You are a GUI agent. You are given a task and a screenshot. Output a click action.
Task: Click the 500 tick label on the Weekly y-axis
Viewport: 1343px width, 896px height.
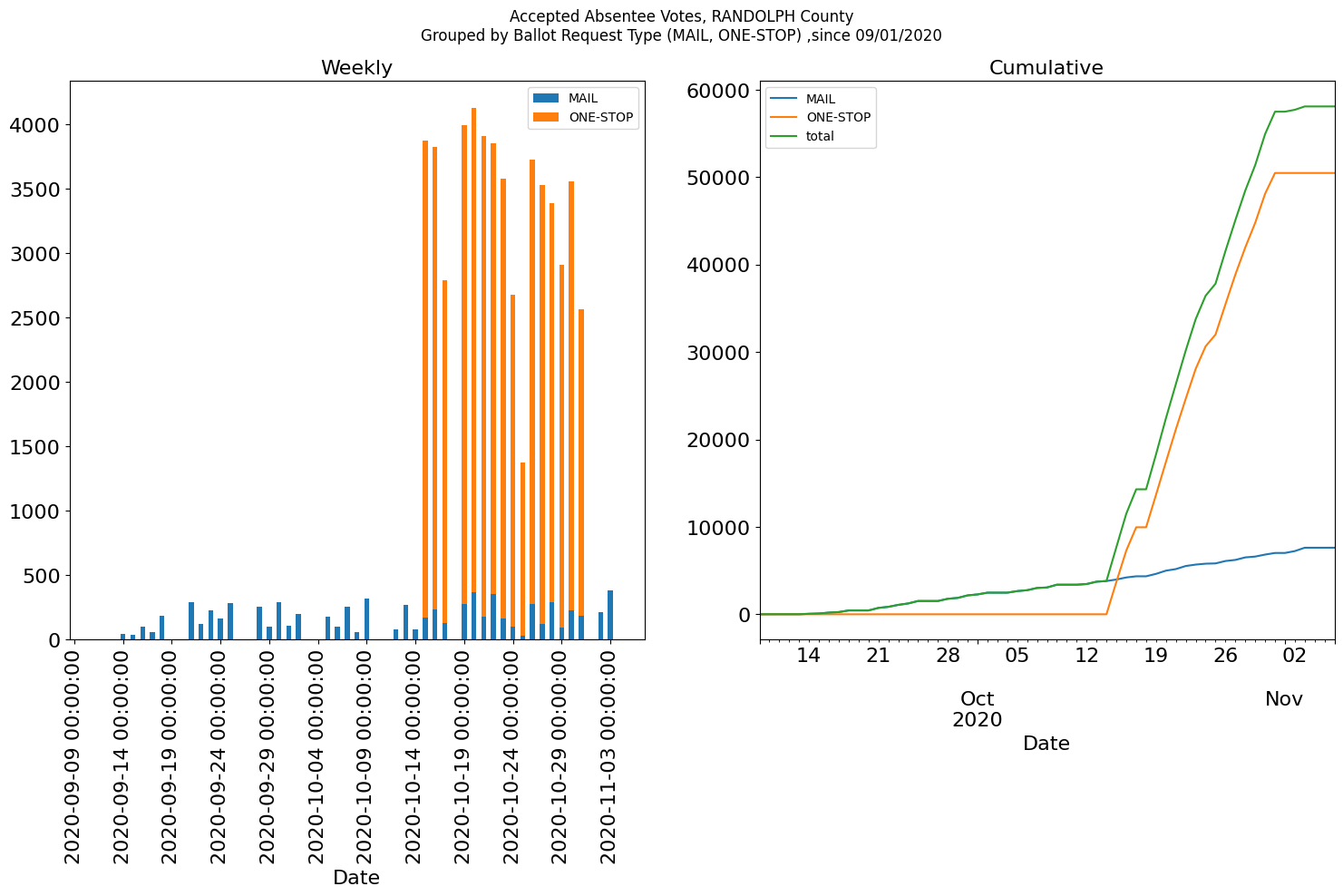[x=41, y=576]
